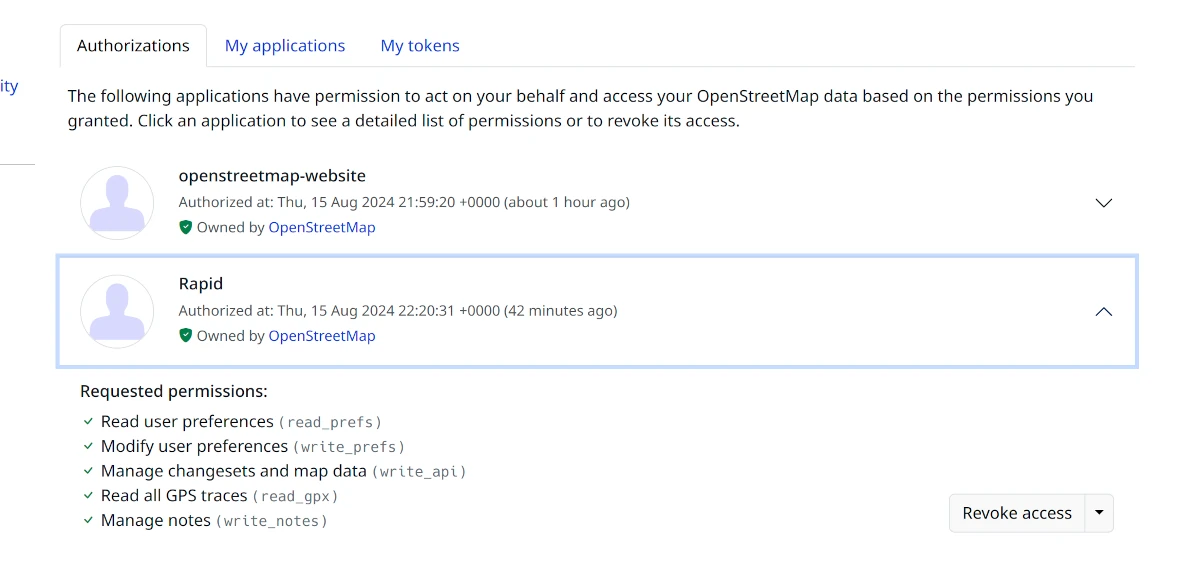Click the checkmark beside Manage notes
The image size is (1200, 582).
[88, 521]
